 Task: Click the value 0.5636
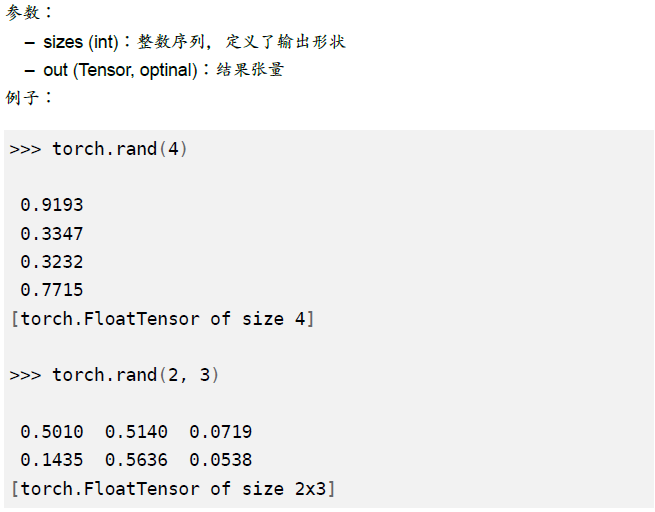(x=136, y=460)
